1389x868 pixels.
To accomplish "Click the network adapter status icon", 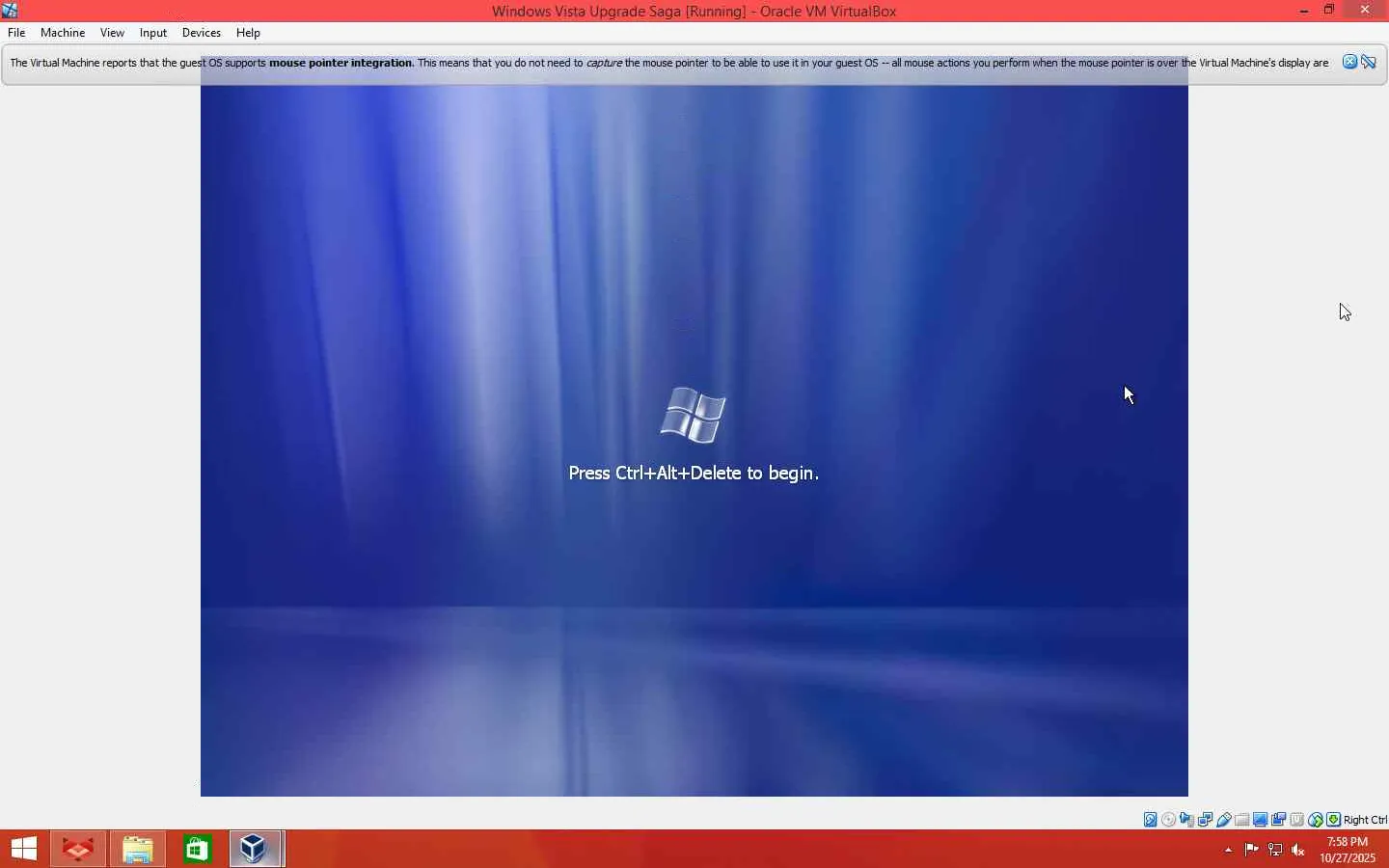I will click(x=1206, y=820).
